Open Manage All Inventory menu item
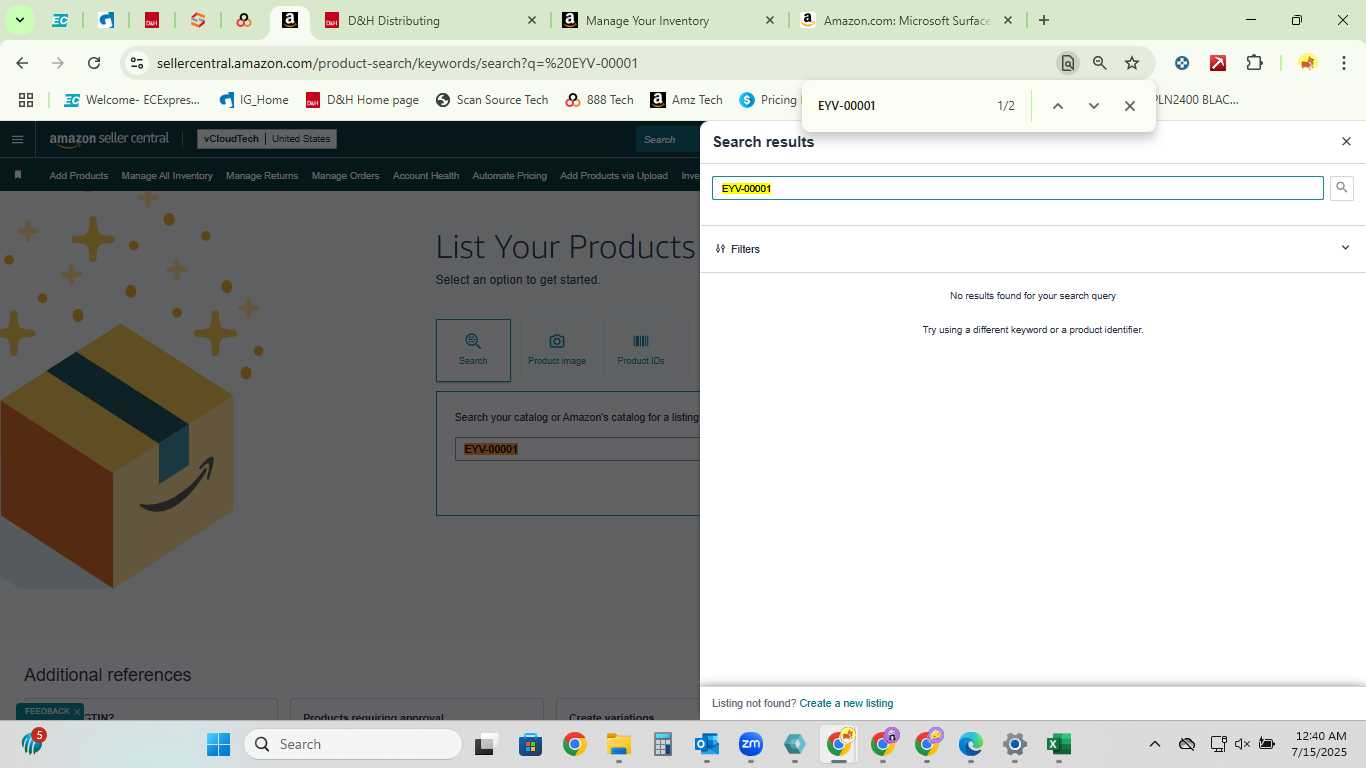The image size is (1366, 768). click(x=167, y=176)
